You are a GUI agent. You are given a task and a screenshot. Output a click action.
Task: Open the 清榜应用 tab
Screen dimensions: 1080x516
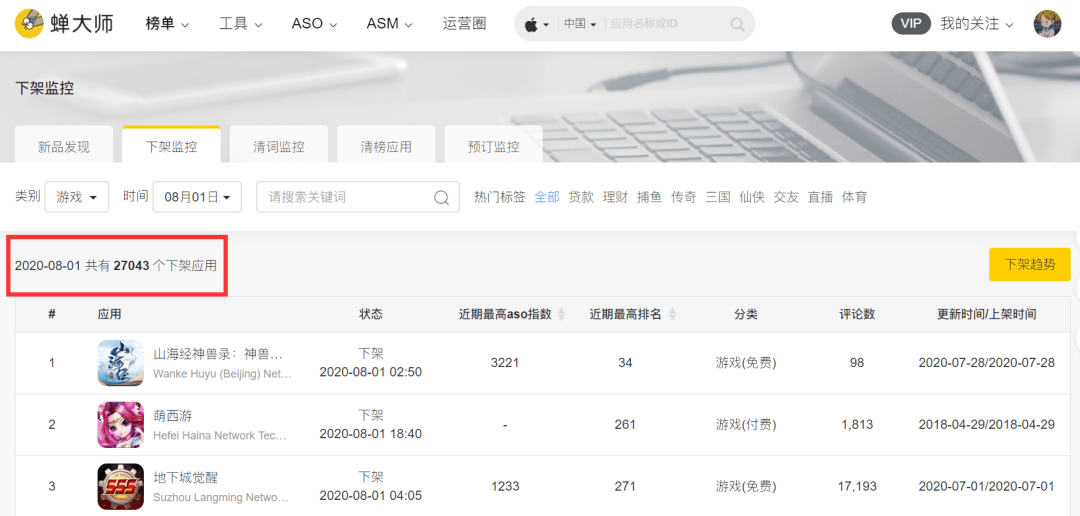pos(386,146)
